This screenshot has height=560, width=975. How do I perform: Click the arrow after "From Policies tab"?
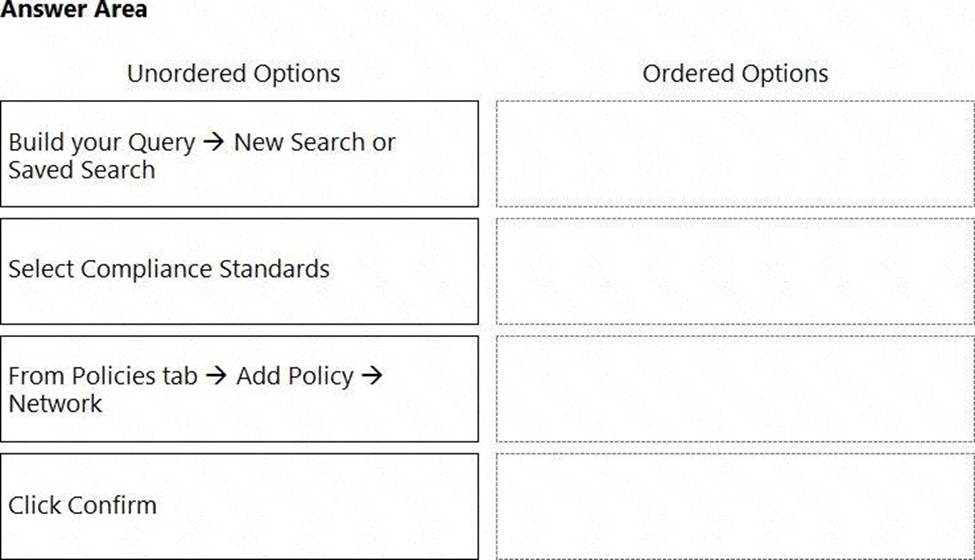pyautogui.click(x=216, y=376)
